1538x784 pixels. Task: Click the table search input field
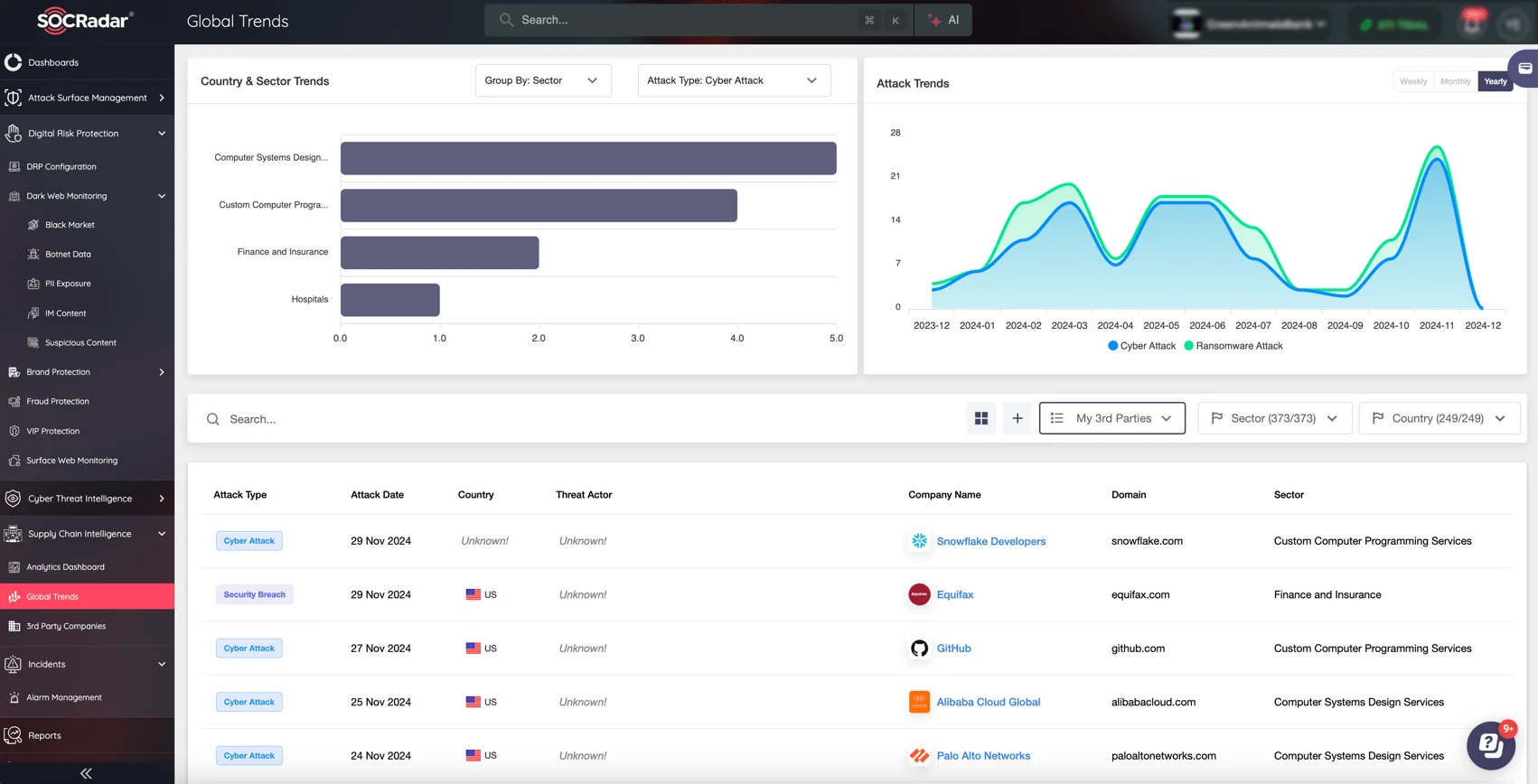(x=578, y=419)
